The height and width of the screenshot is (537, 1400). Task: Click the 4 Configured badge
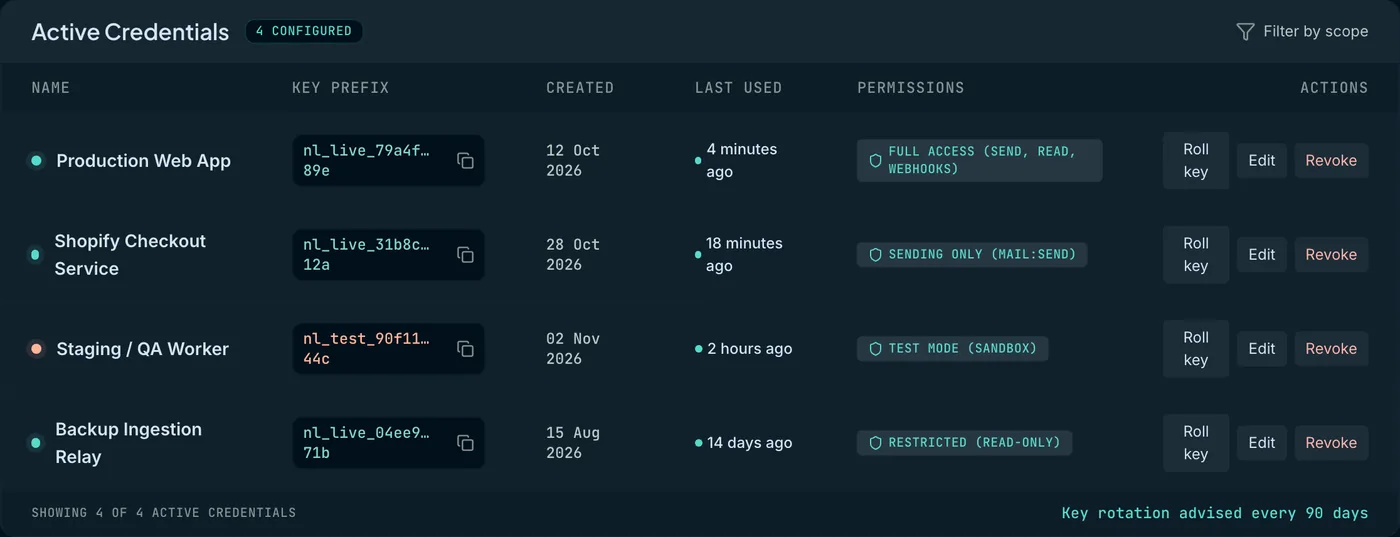coord(304,31)
